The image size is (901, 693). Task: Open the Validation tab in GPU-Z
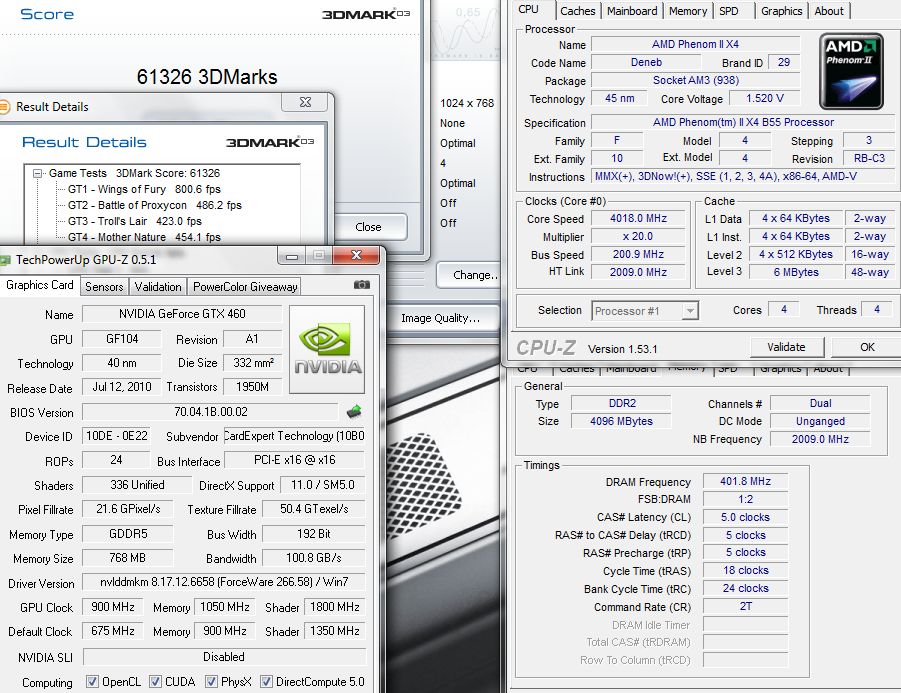coord(158,286)
